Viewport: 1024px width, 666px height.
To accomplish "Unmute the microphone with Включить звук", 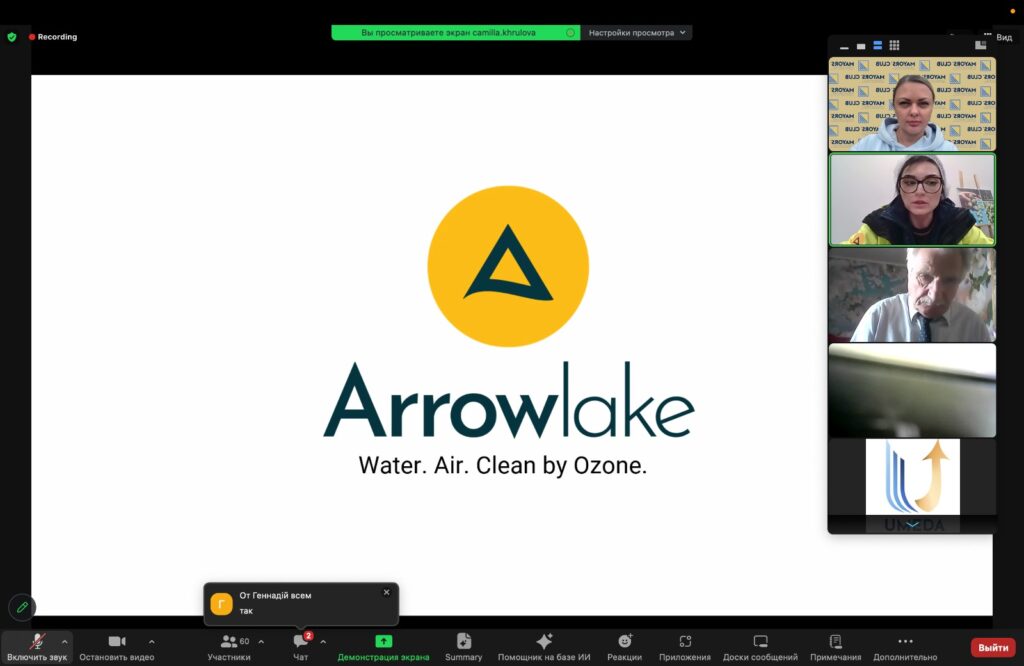I will pyautogui.click(x=37, y=647).
